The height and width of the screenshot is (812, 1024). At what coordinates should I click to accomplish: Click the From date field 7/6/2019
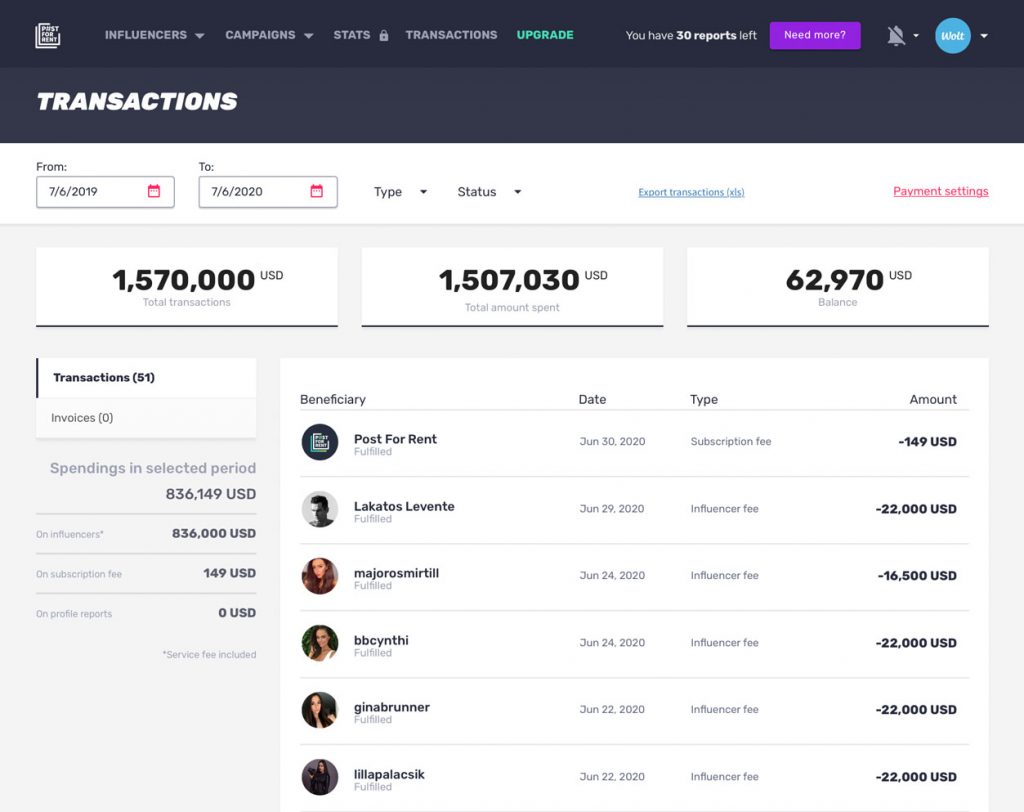[x=105, y=191]
